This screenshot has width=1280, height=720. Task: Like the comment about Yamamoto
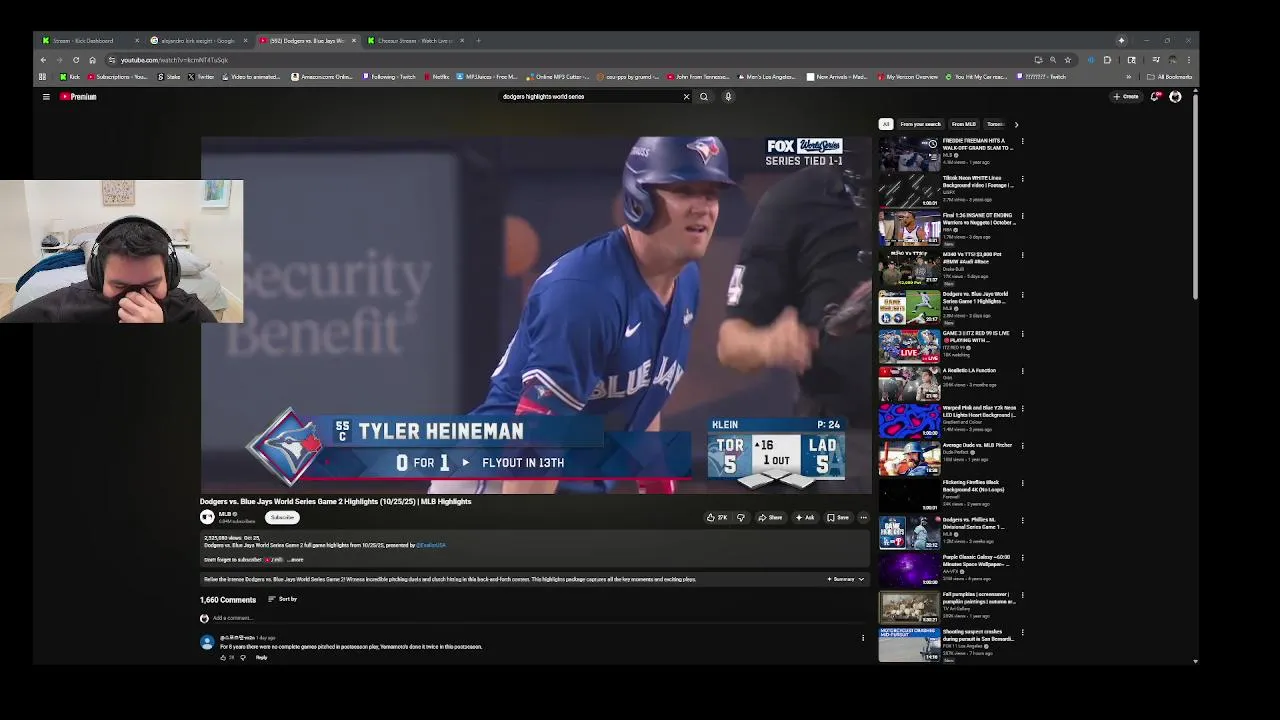pyautogui.click(x=224, y=657)
